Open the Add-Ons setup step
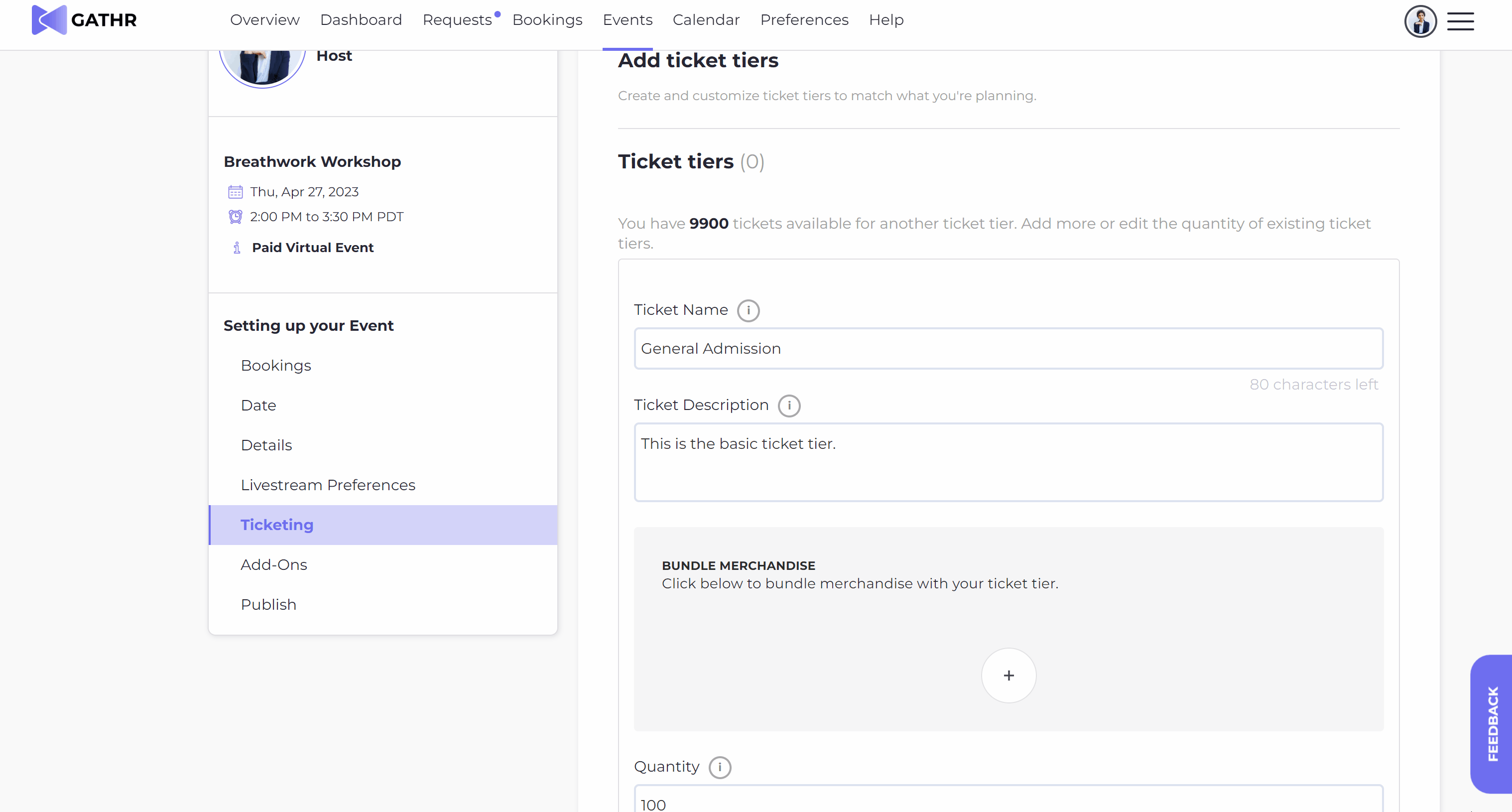 coord(382,565)
